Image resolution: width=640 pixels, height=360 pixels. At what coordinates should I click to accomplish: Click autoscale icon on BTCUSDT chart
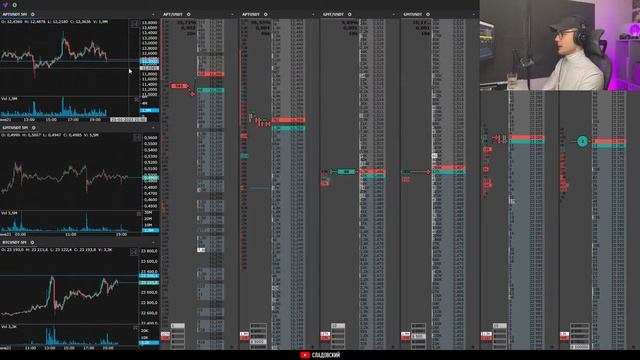[x=133, y=252]
